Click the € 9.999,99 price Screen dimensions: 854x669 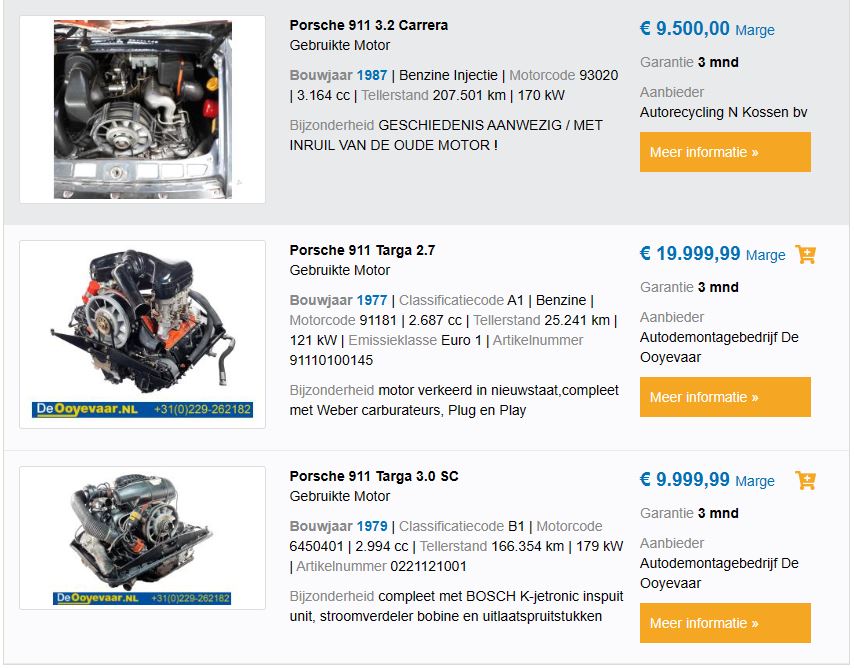[685, 480]
